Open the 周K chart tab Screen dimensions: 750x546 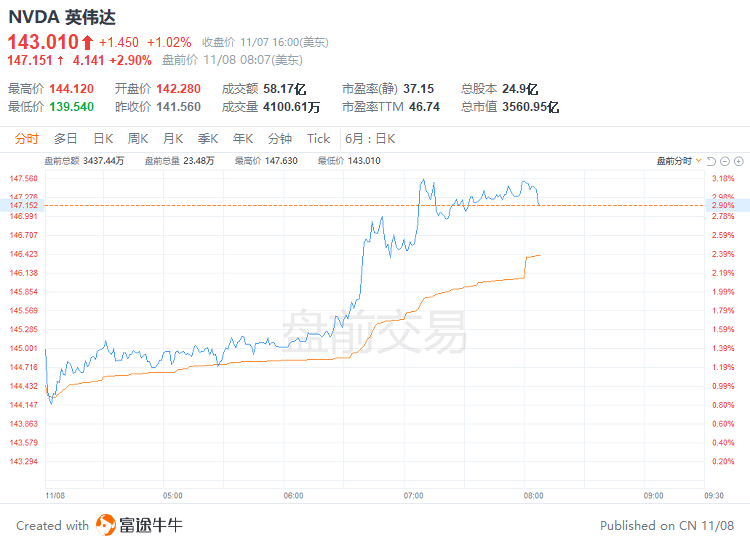pyautogui.click(x=138, y=139)
